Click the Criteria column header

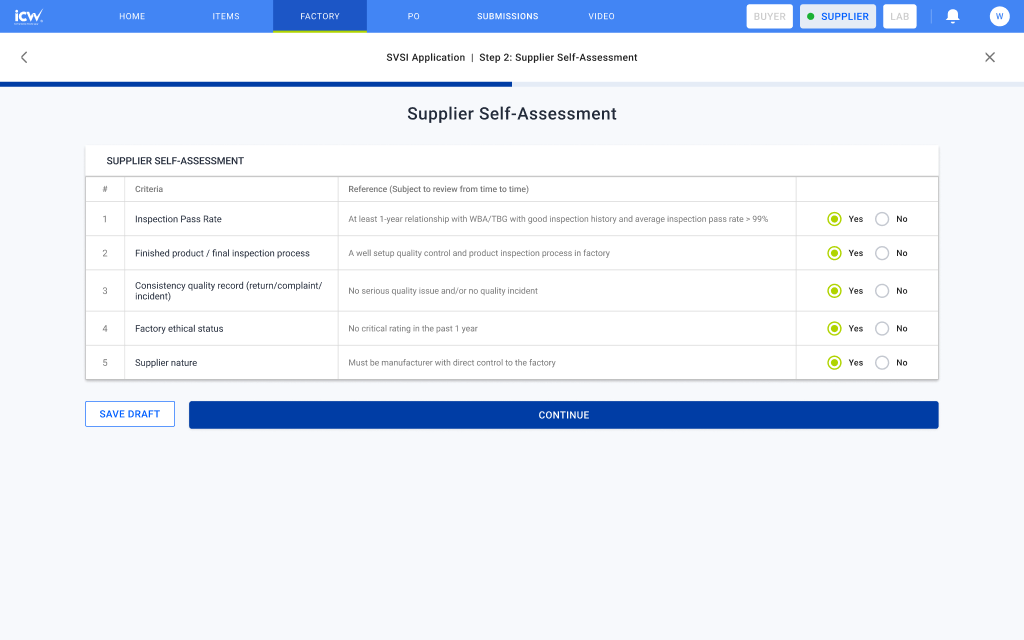tap(149, 189)
